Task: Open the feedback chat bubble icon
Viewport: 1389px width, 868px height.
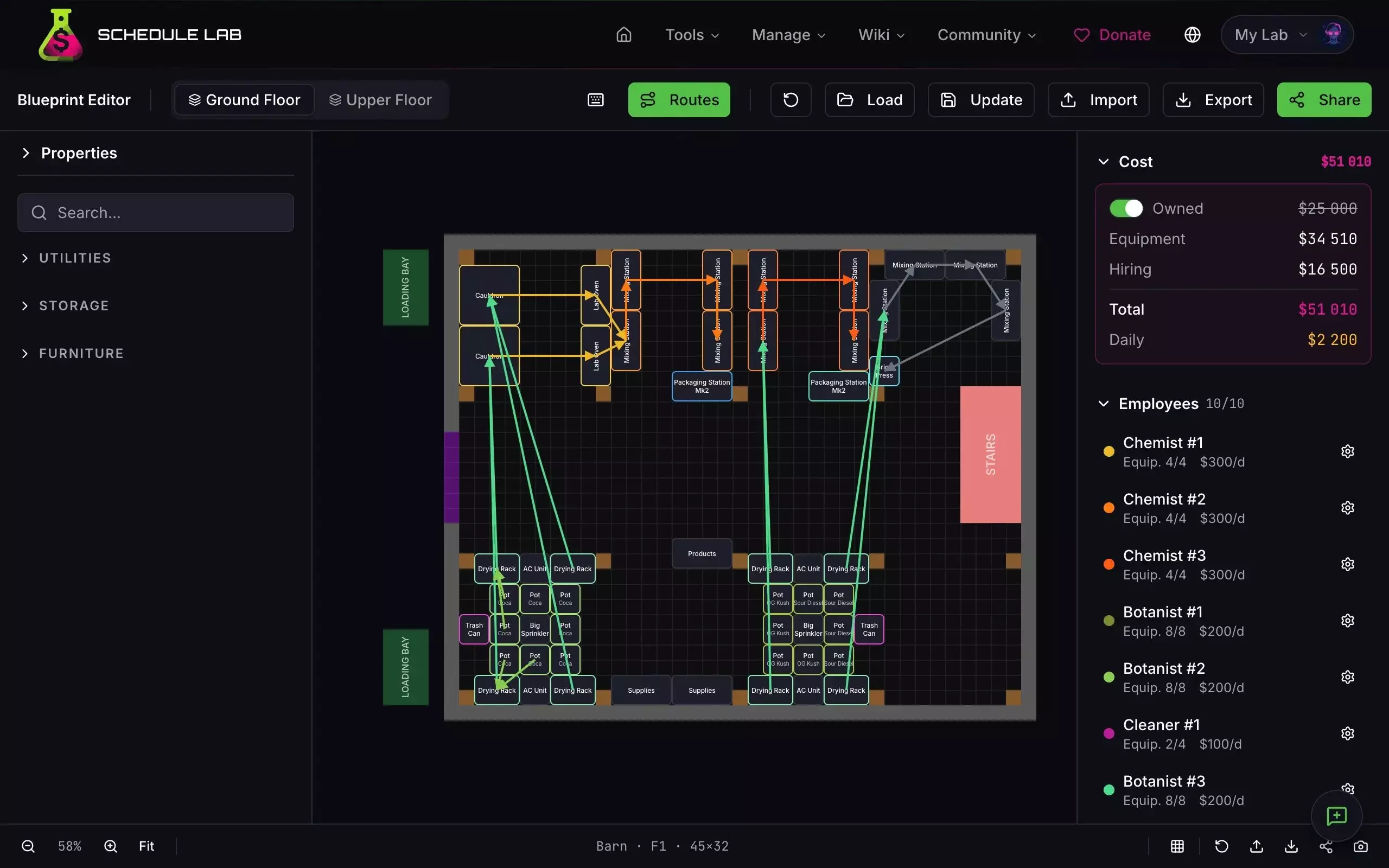Action: [1336, 816]
